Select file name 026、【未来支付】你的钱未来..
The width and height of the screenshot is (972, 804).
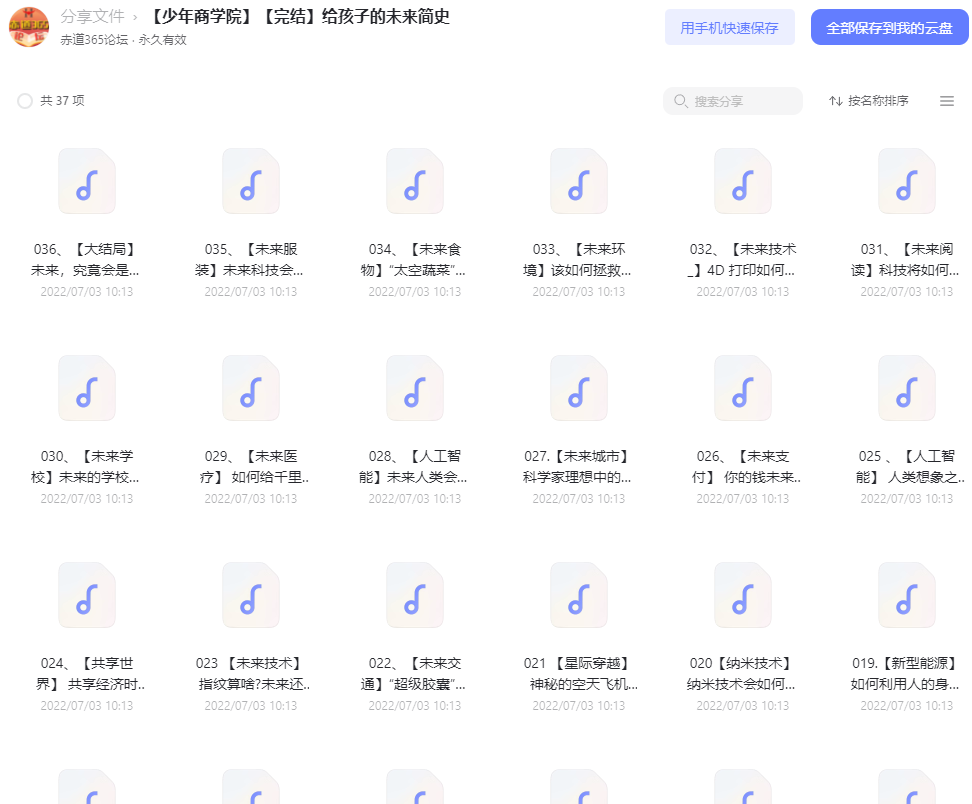[746, 467]
